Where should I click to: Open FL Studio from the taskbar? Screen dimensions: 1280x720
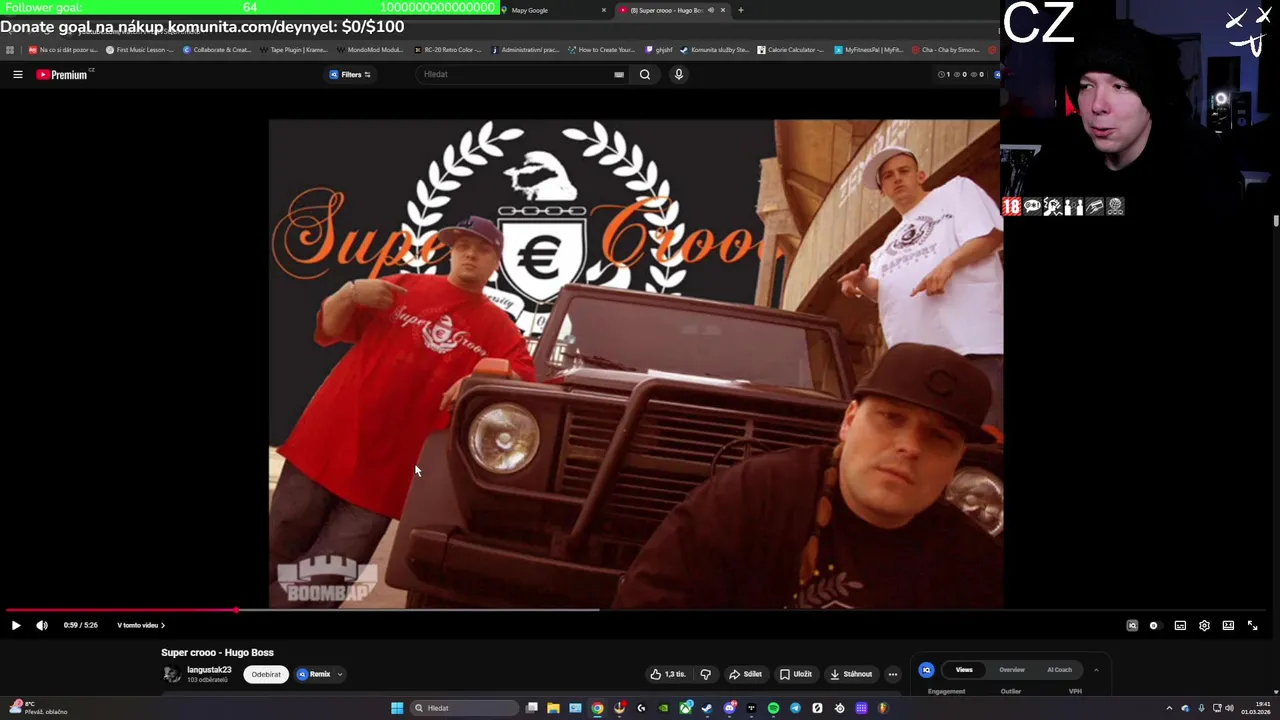tap(883, 708)
